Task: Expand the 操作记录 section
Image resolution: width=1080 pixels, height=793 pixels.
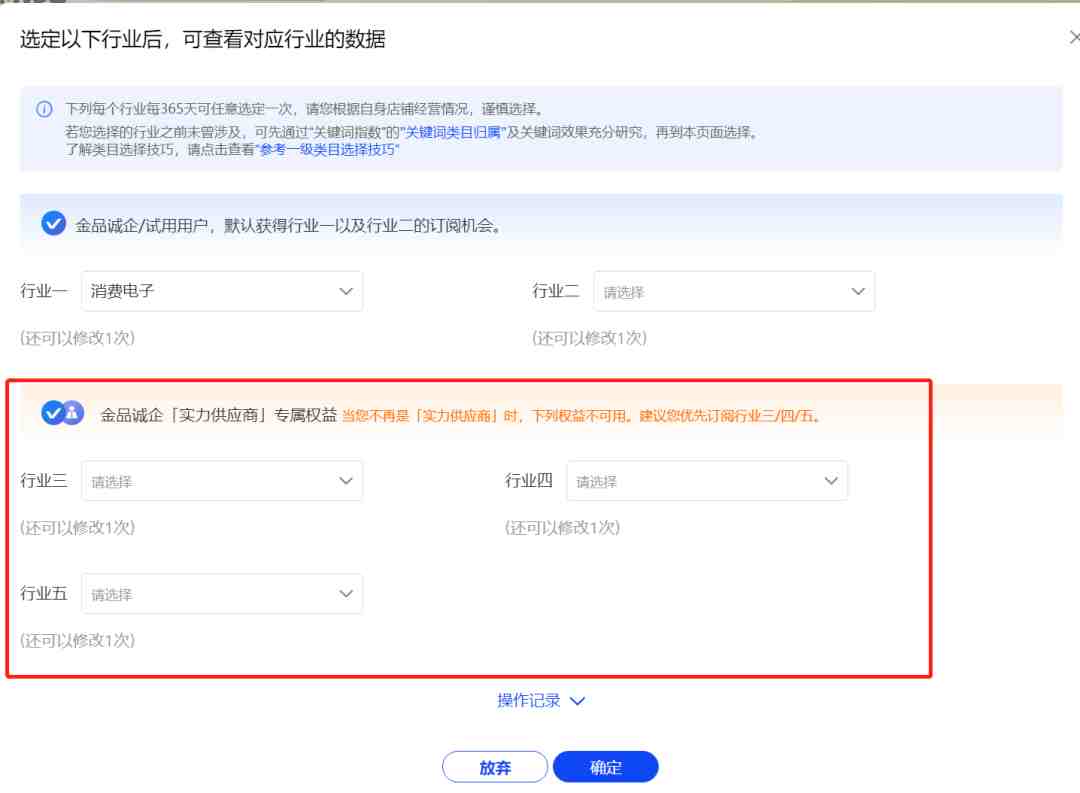Action: 541,701
